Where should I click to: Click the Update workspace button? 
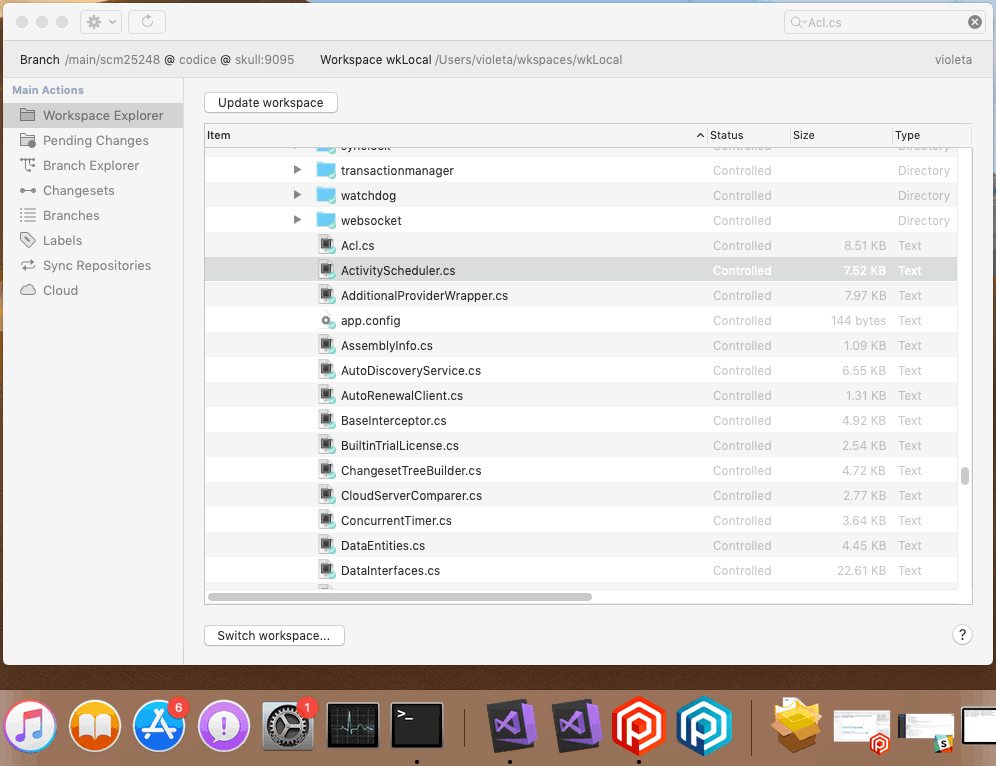pos(270,102)
